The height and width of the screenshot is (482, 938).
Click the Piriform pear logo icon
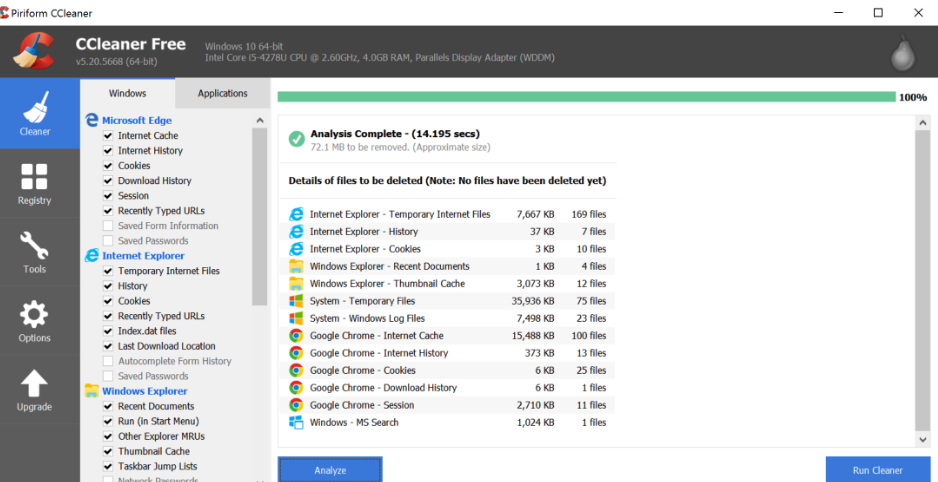(906, 52)
